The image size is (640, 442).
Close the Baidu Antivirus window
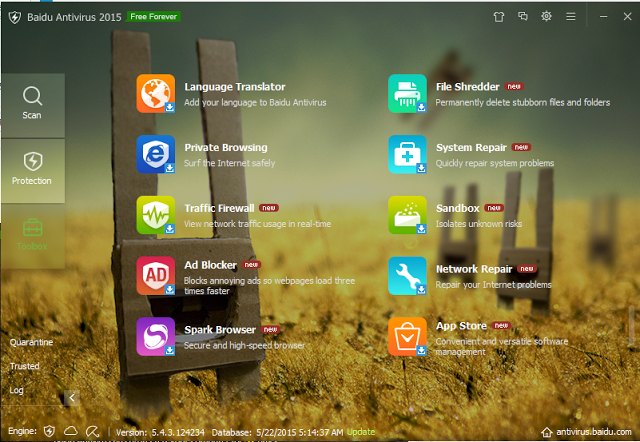click(627, 16)
